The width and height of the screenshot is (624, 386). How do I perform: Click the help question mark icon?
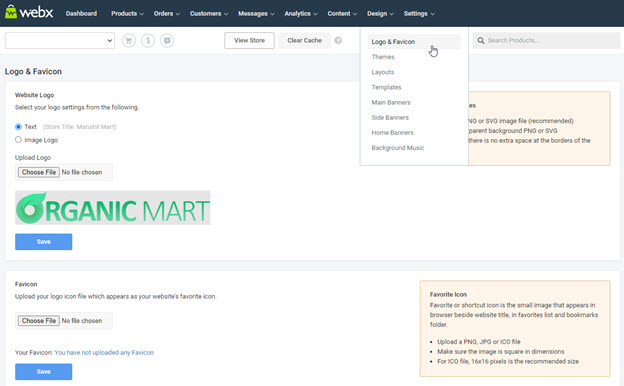[338, 40]
